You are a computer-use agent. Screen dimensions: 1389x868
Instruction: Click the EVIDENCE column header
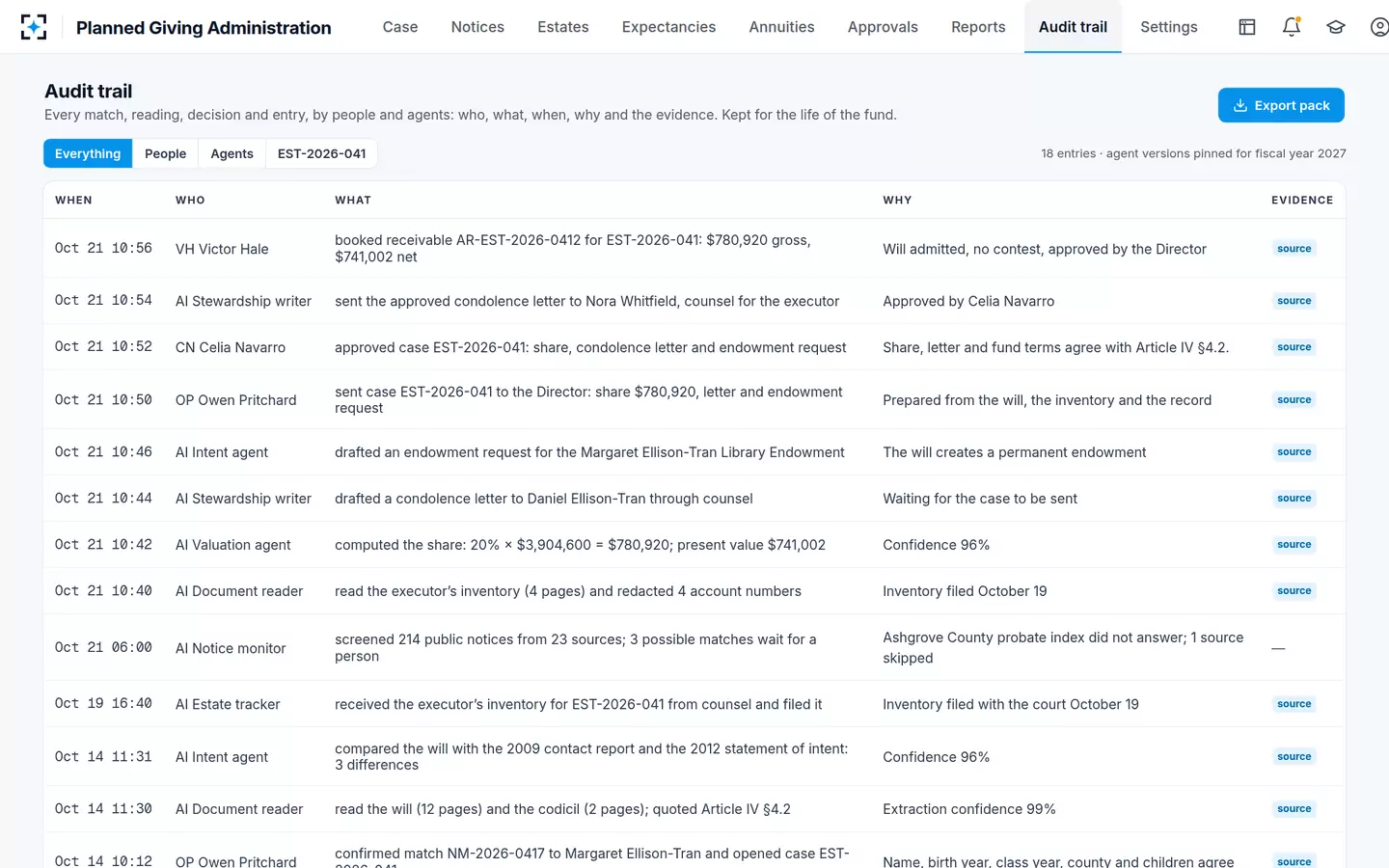(x=1302, y=200)
